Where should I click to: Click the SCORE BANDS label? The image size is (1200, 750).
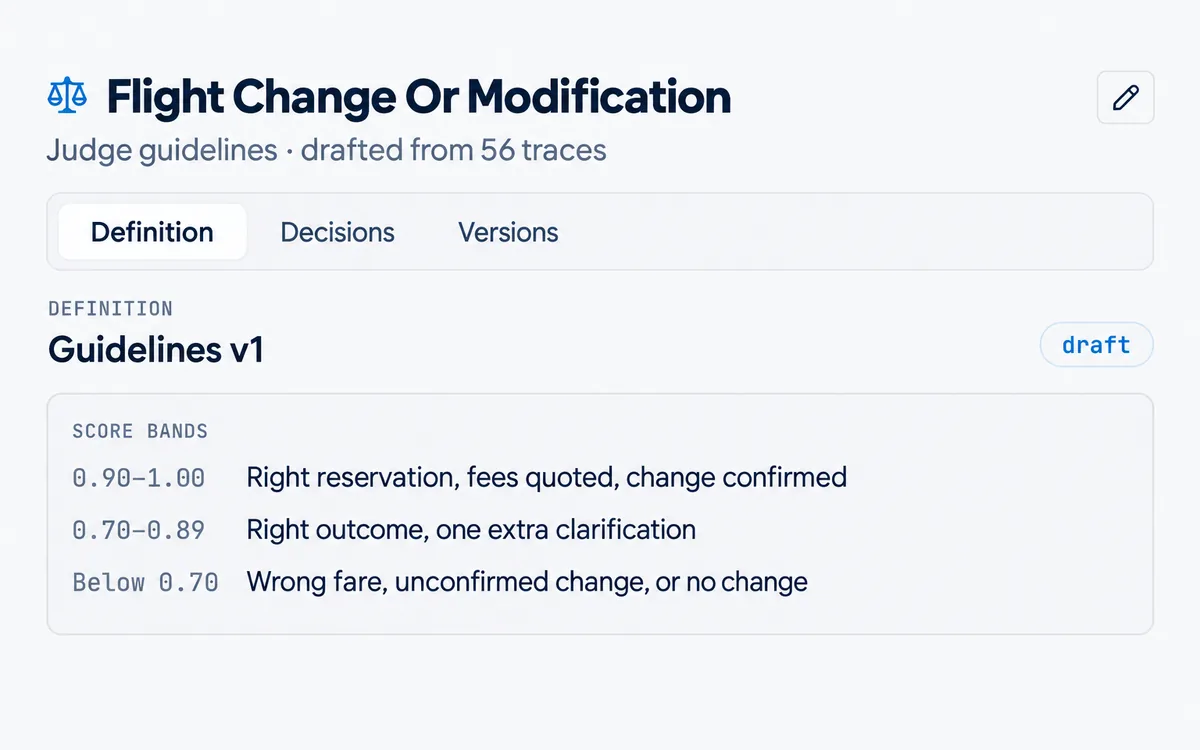coord(140,432)
